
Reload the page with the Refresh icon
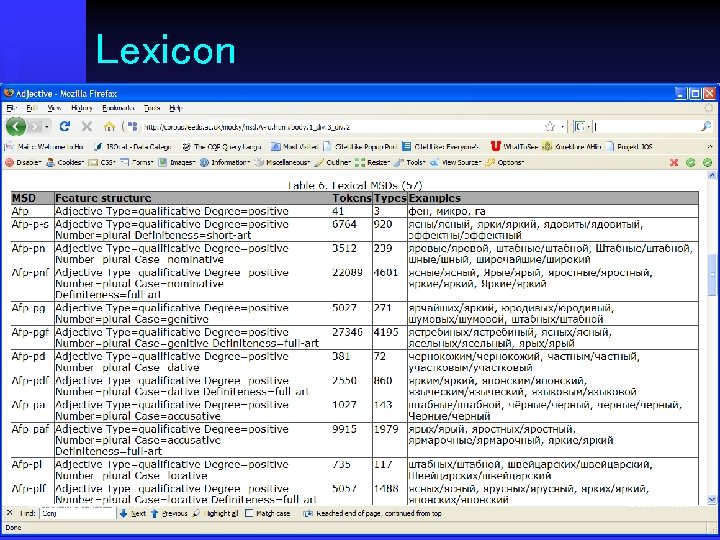[65, 126]
